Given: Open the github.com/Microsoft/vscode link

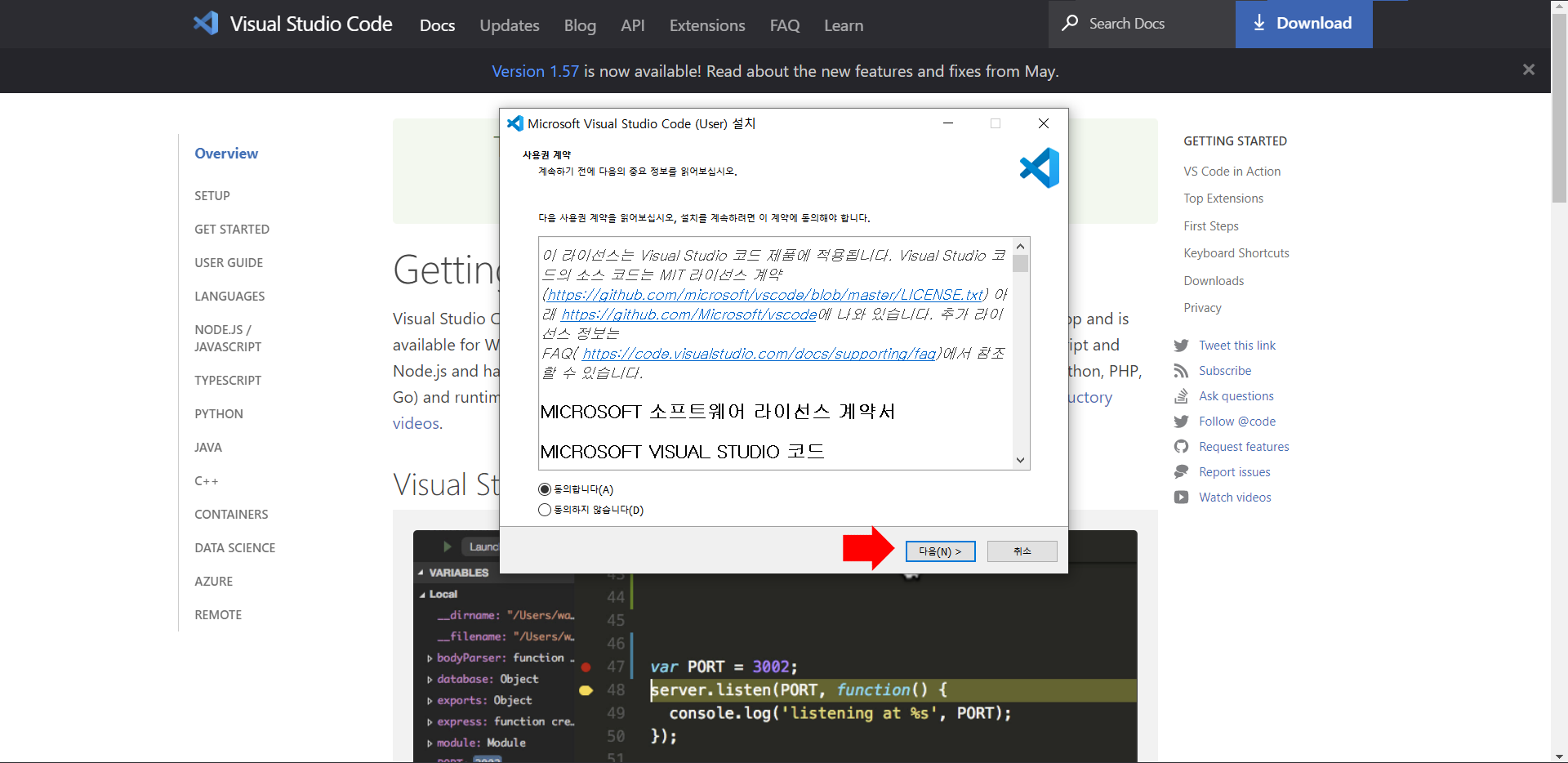Looking at the screenshot, I should [x=689, y=315].
